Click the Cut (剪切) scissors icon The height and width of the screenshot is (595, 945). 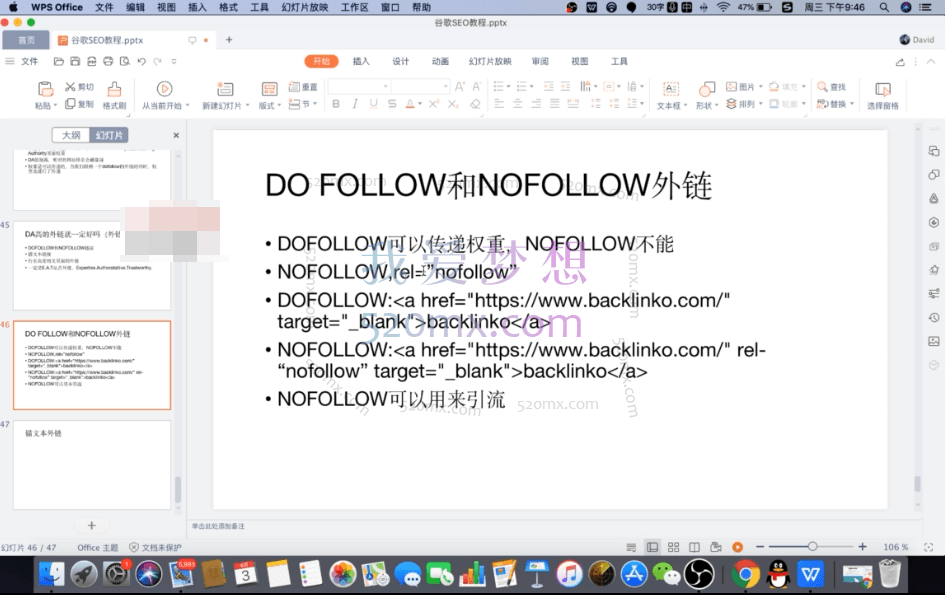point(71,87)
